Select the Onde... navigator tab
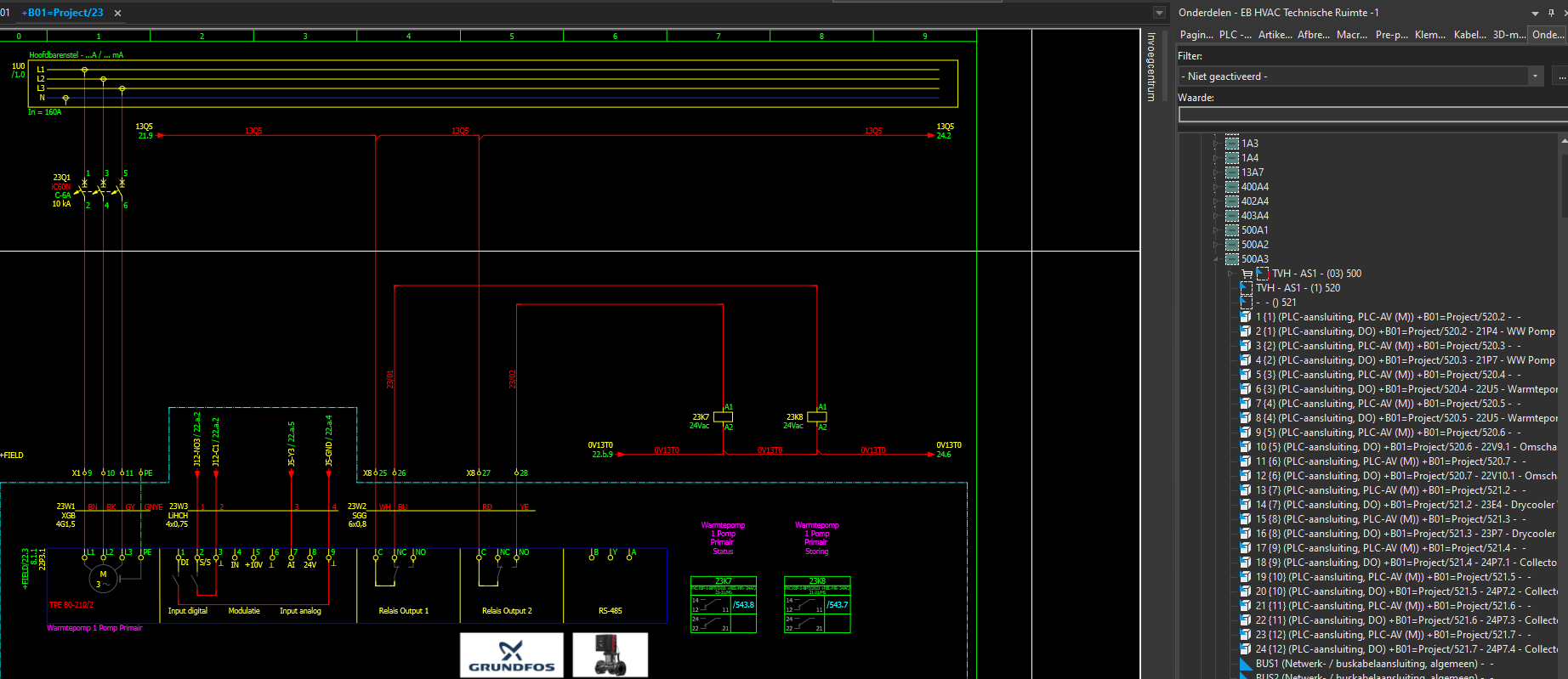The height and width of the screenshot is (679, 1568). [x=1548, y=35]
